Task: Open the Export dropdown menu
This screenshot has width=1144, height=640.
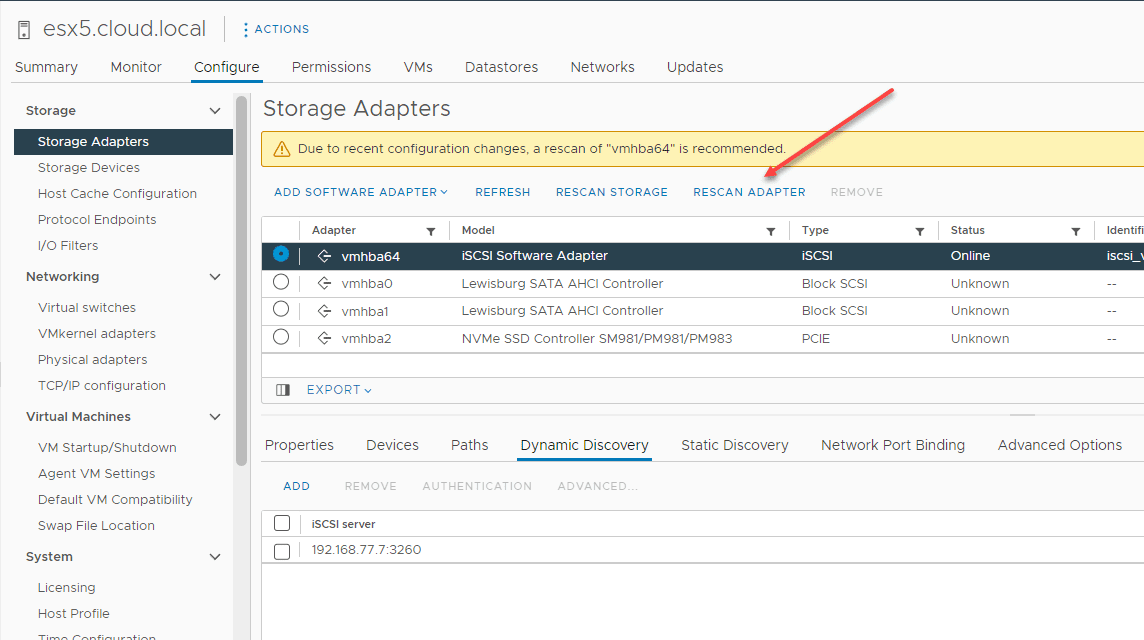Action: [339, 390]
